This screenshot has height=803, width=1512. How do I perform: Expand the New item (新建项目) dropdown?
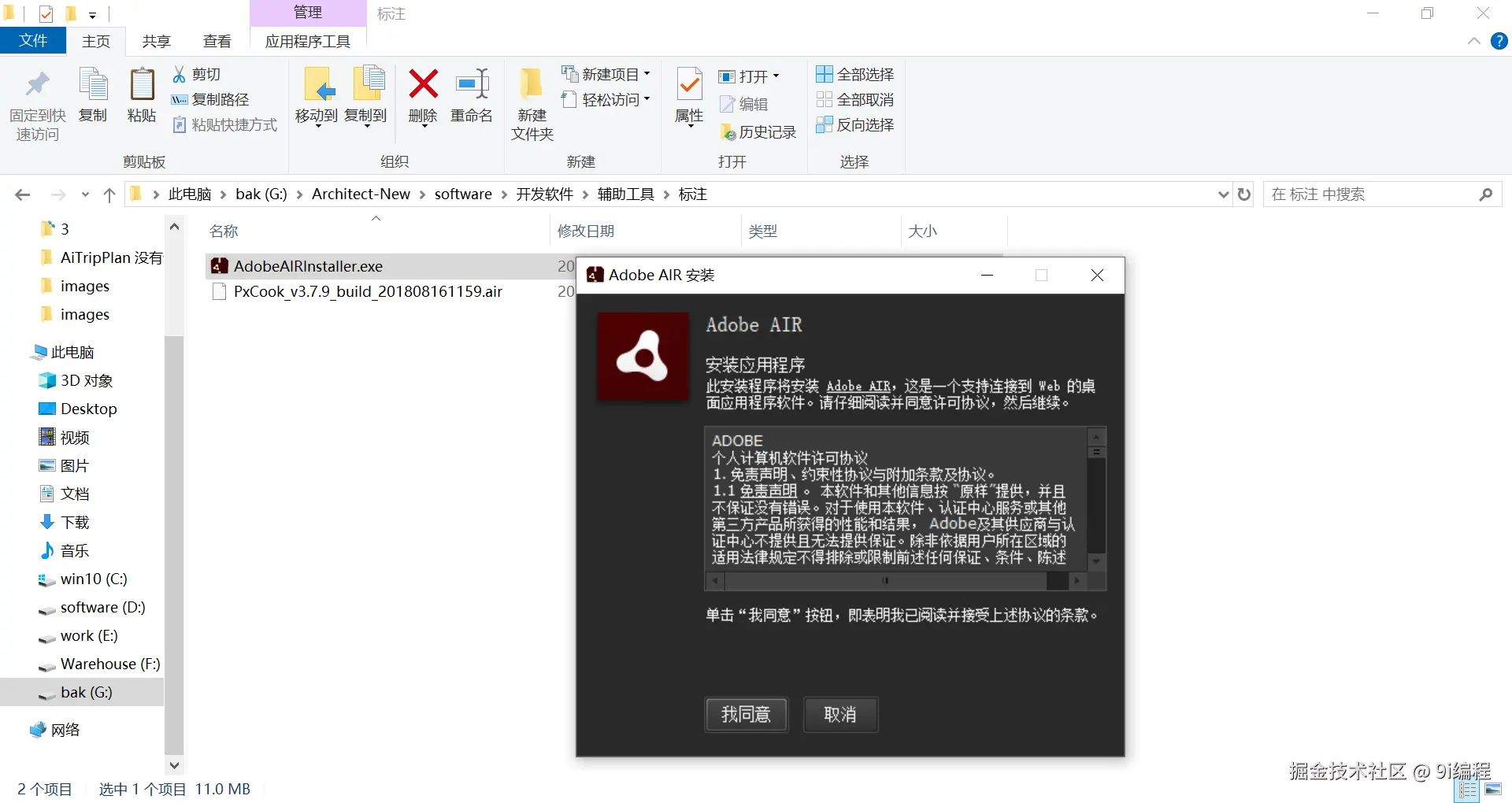[x=606, y=74]
